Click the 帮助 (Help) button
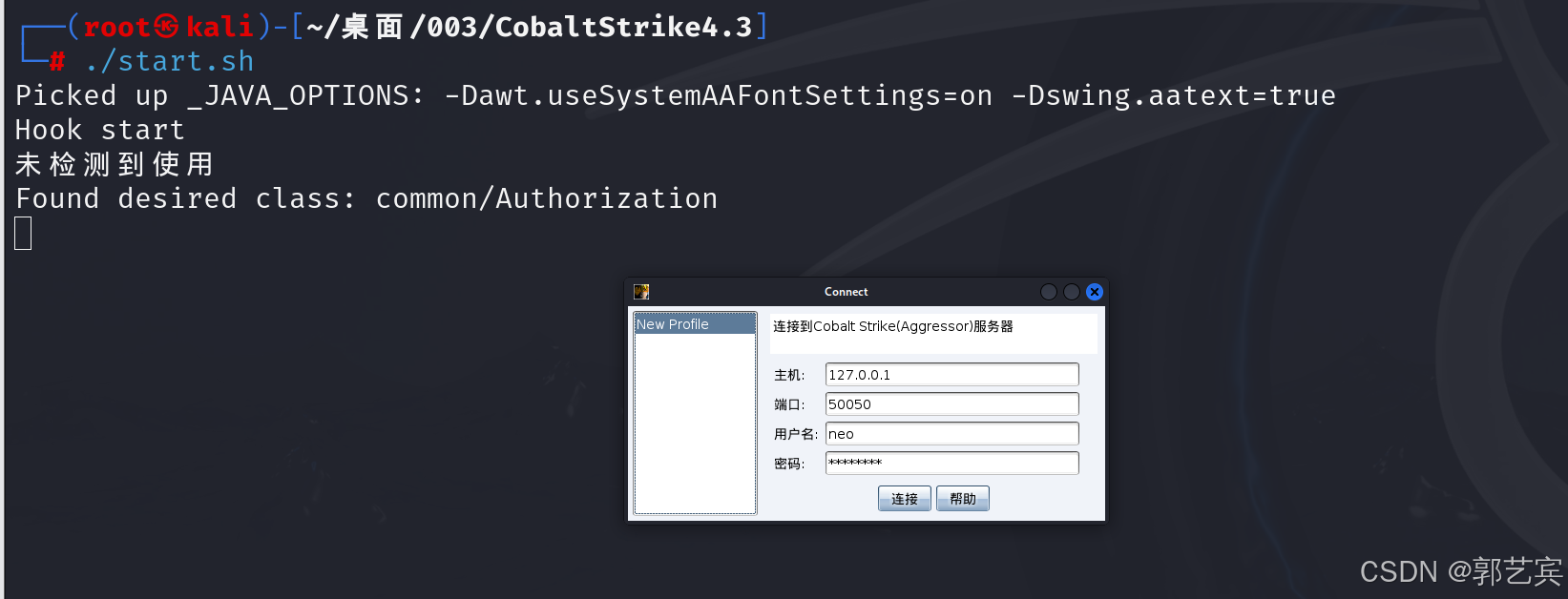This screenshot has height=599, width=1568. tap(962, 499)
